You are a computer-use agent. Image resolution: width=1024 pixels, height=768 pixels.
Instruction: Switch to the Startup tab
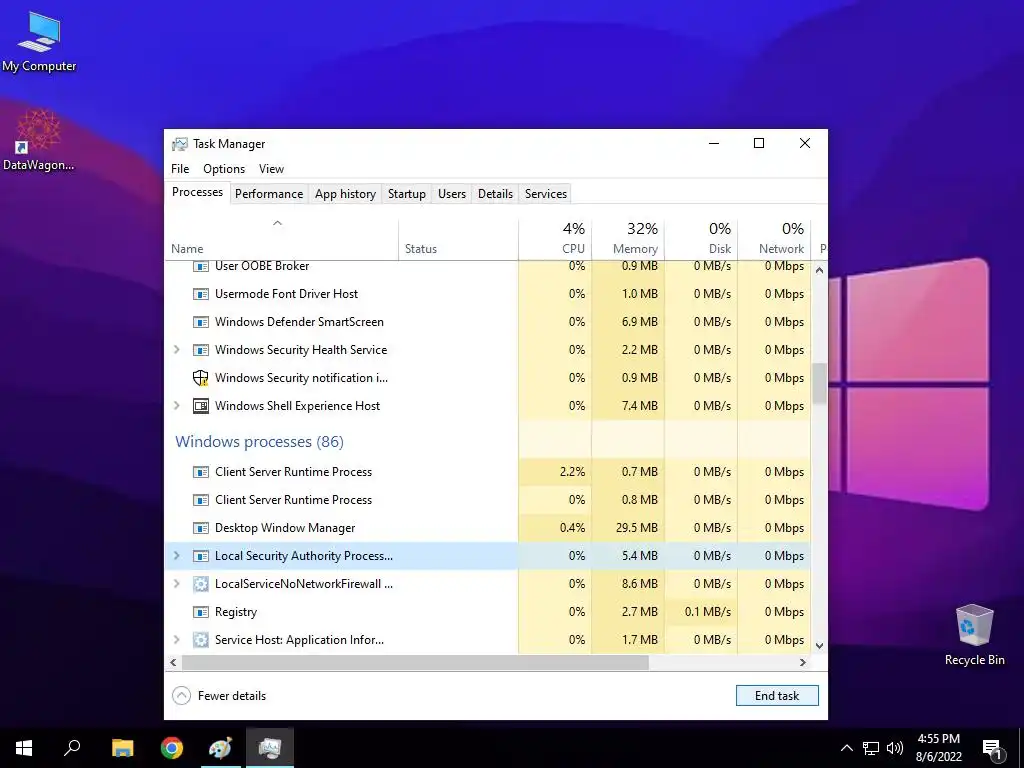407,194
